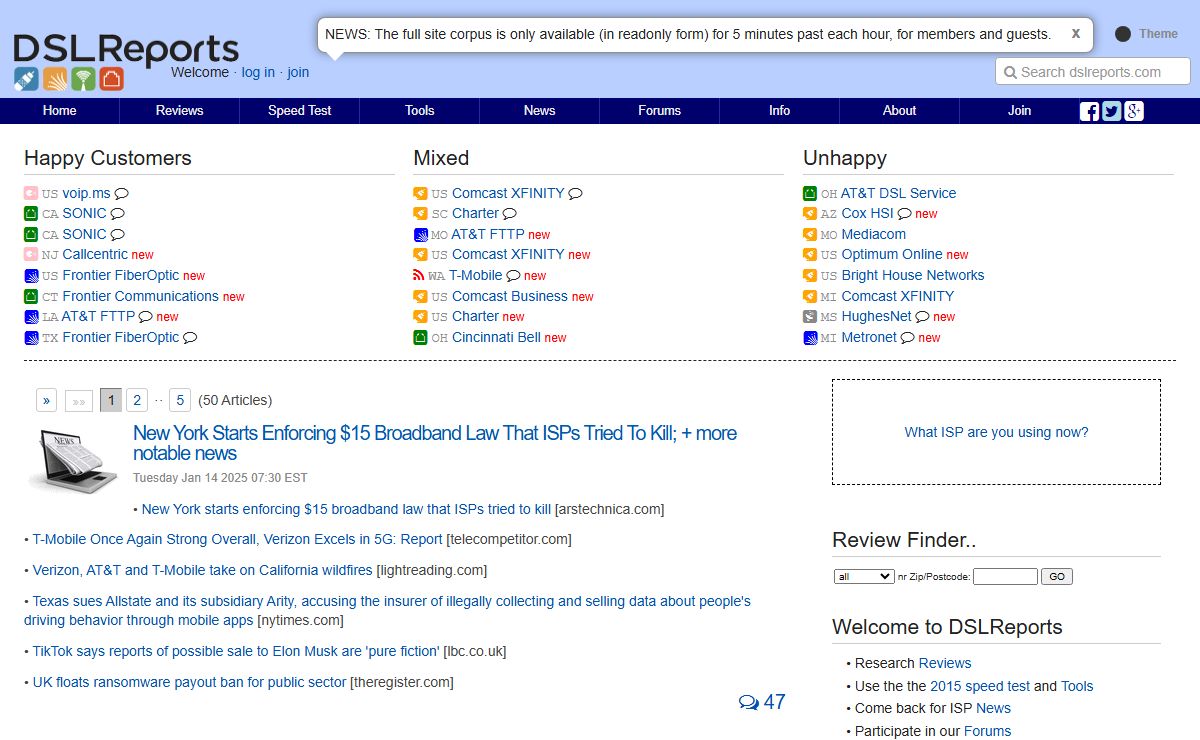1200x740 pixels.
Task: Click the red wireless feed icon before T-Mobile
Action: click(420, 276)
